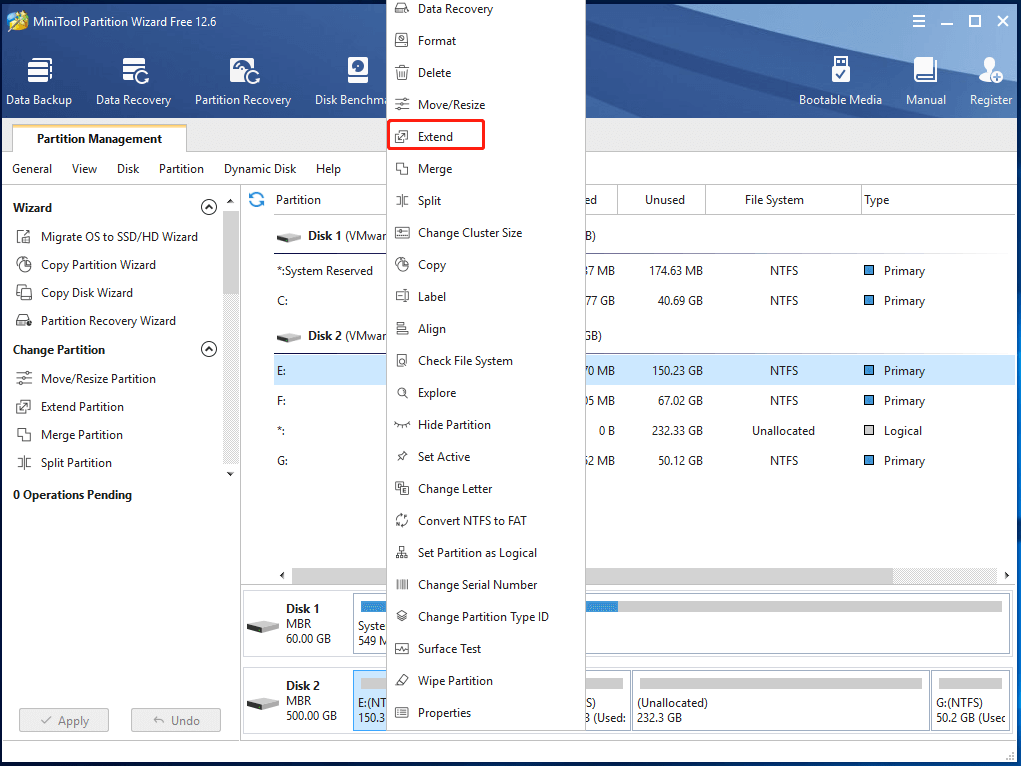Open the View menu
Viewport: 1021px width, 766px height.
tap(84, 169)
